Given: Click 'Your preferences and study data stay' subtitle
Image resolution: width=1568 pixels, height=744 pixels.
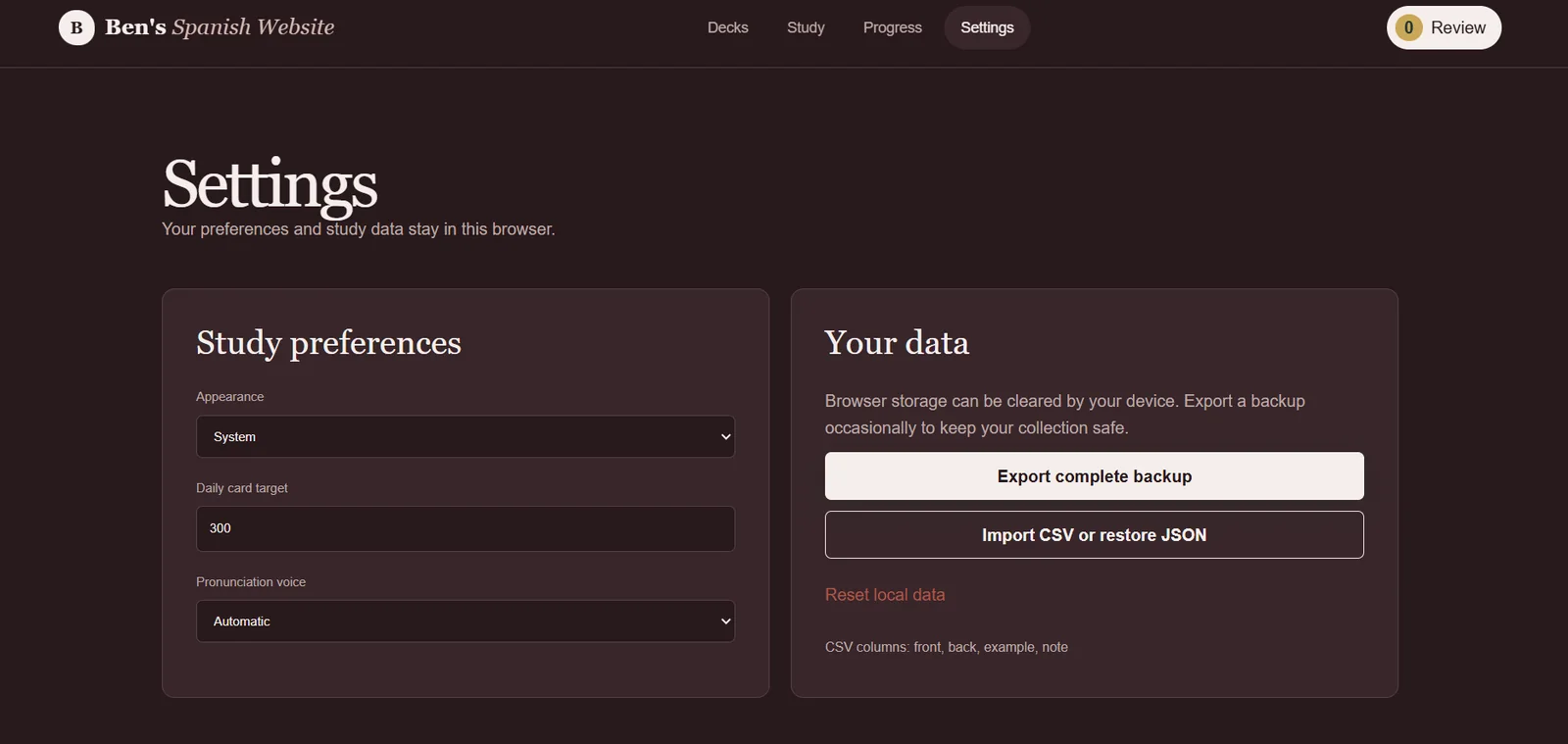Looking at the screenshot, I should pyautogui.click(x=359, y=228).
